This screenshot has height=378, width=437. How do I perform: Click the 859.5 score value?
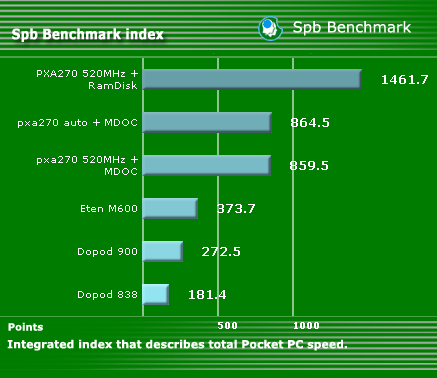(x=309, y=166)
